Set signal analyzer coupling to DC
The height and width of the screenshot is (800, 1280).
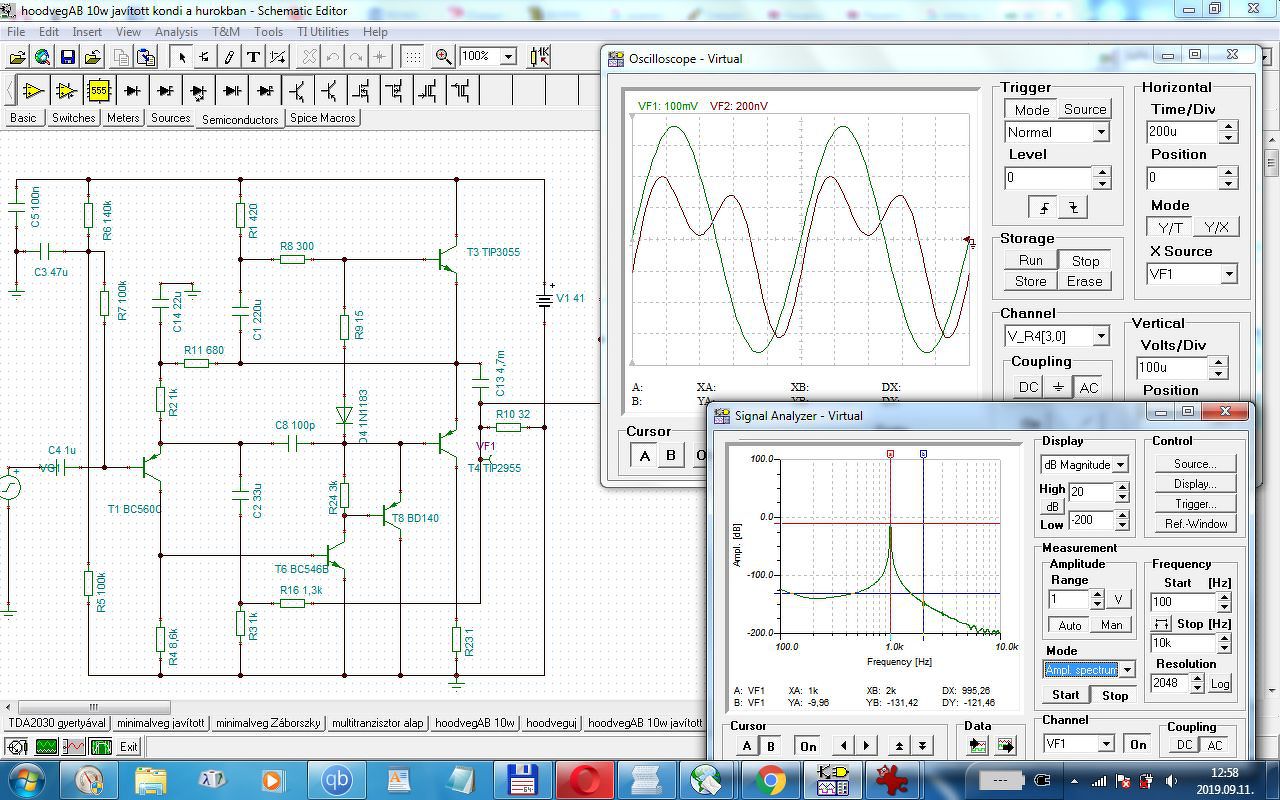point(1184,744)
